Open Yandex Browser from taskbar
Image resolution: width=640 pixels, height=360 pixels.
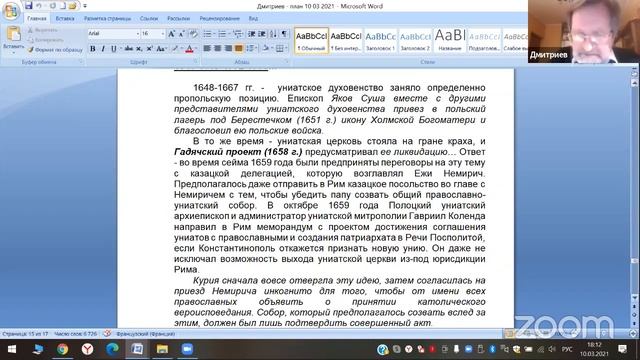(87, 349)
